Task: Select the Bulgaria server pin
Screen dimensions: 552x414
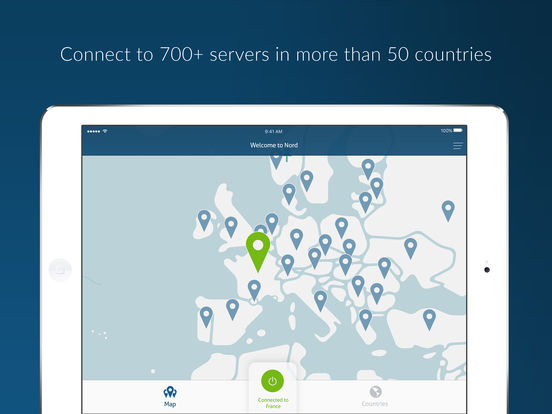Action: coord(377,294)
